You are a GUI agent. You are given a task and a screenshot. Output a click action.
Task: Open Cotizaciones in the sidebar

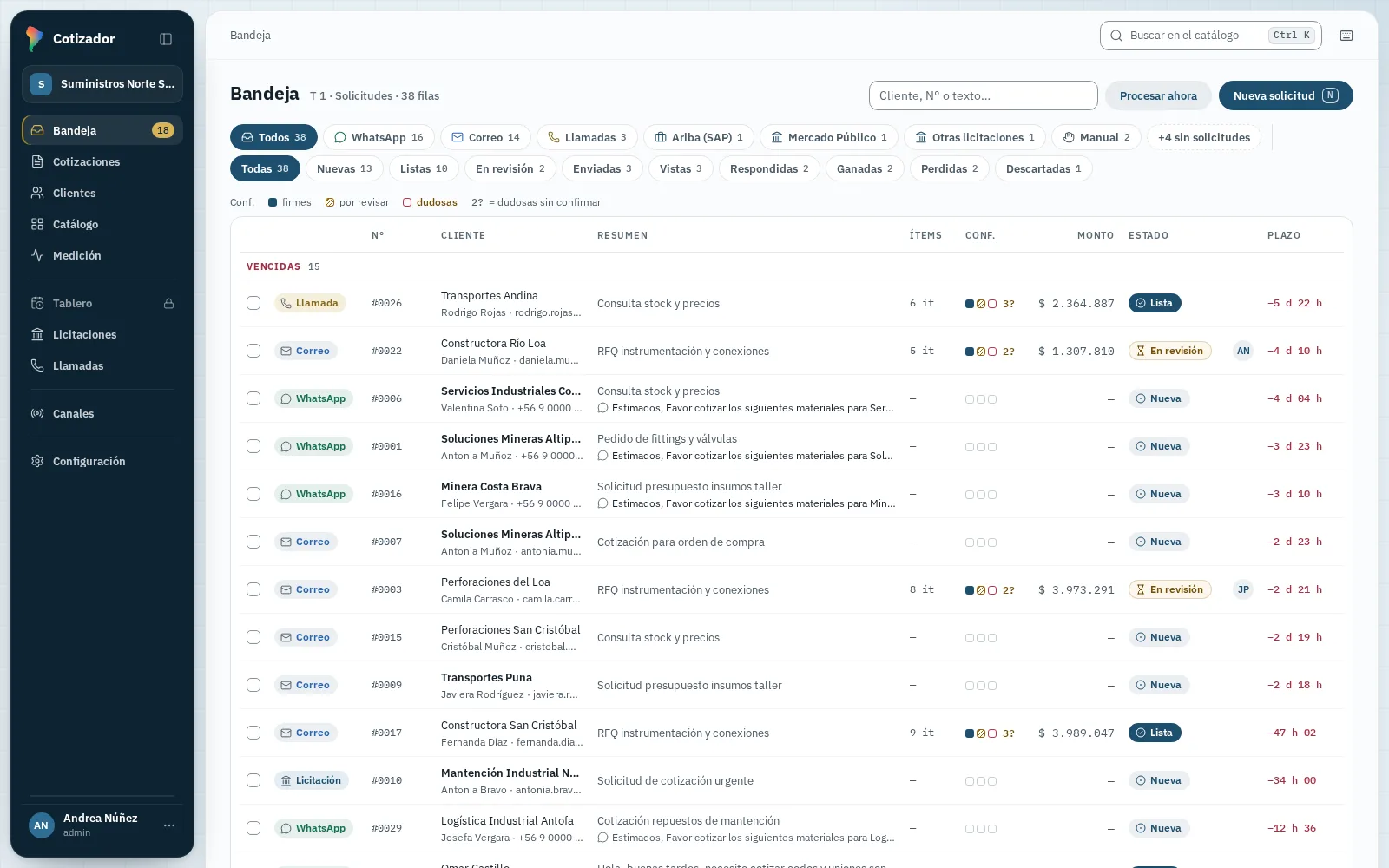click(x=102, y=162)
